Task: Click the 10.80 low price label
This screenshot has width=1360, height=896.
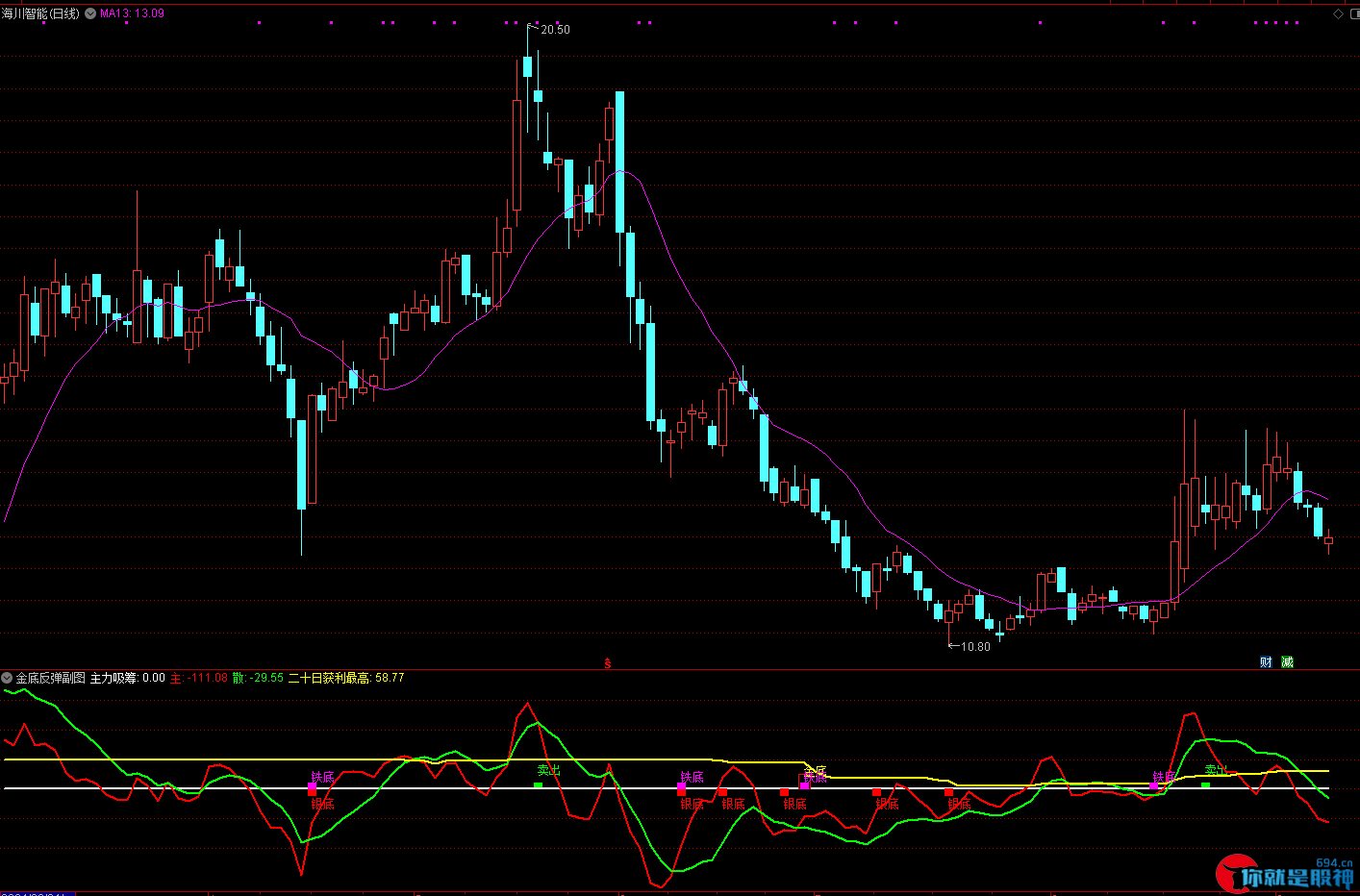Action: tap(975, 647)
